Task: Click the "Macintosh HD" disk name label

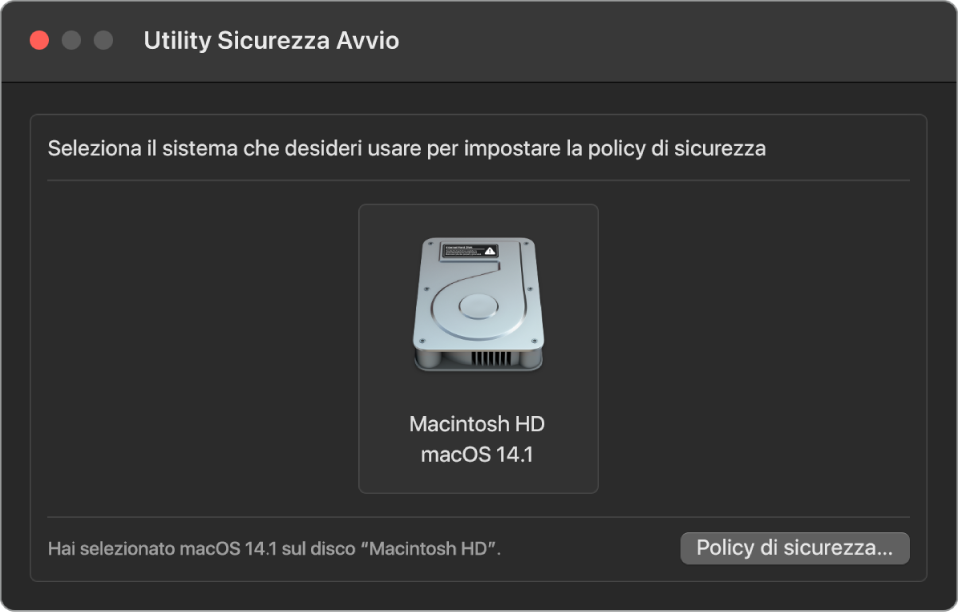Action: (x=477, y=424)
